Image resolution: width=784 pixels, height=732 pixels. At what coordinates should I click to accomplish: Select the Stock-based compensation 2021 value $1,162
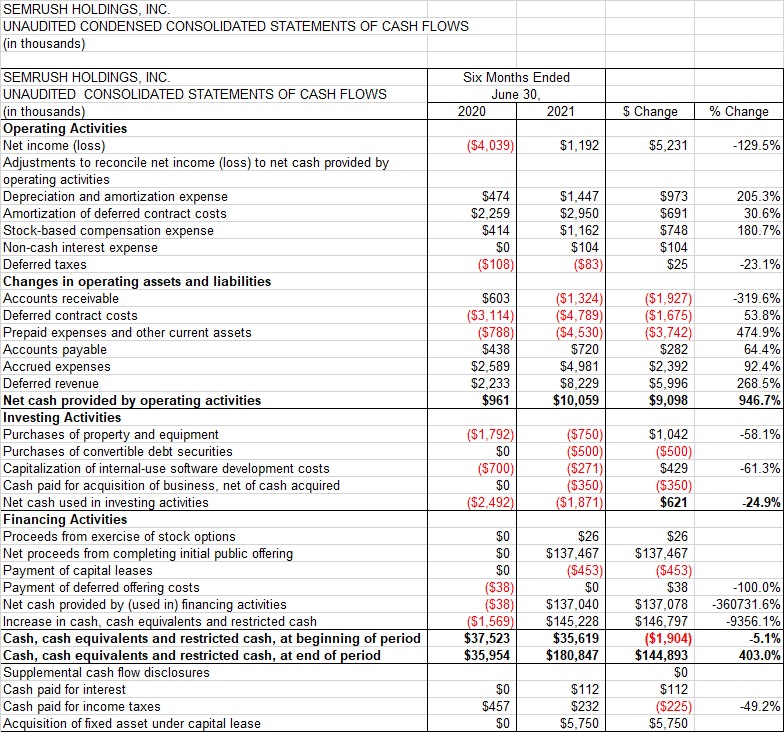pos(579,230)
